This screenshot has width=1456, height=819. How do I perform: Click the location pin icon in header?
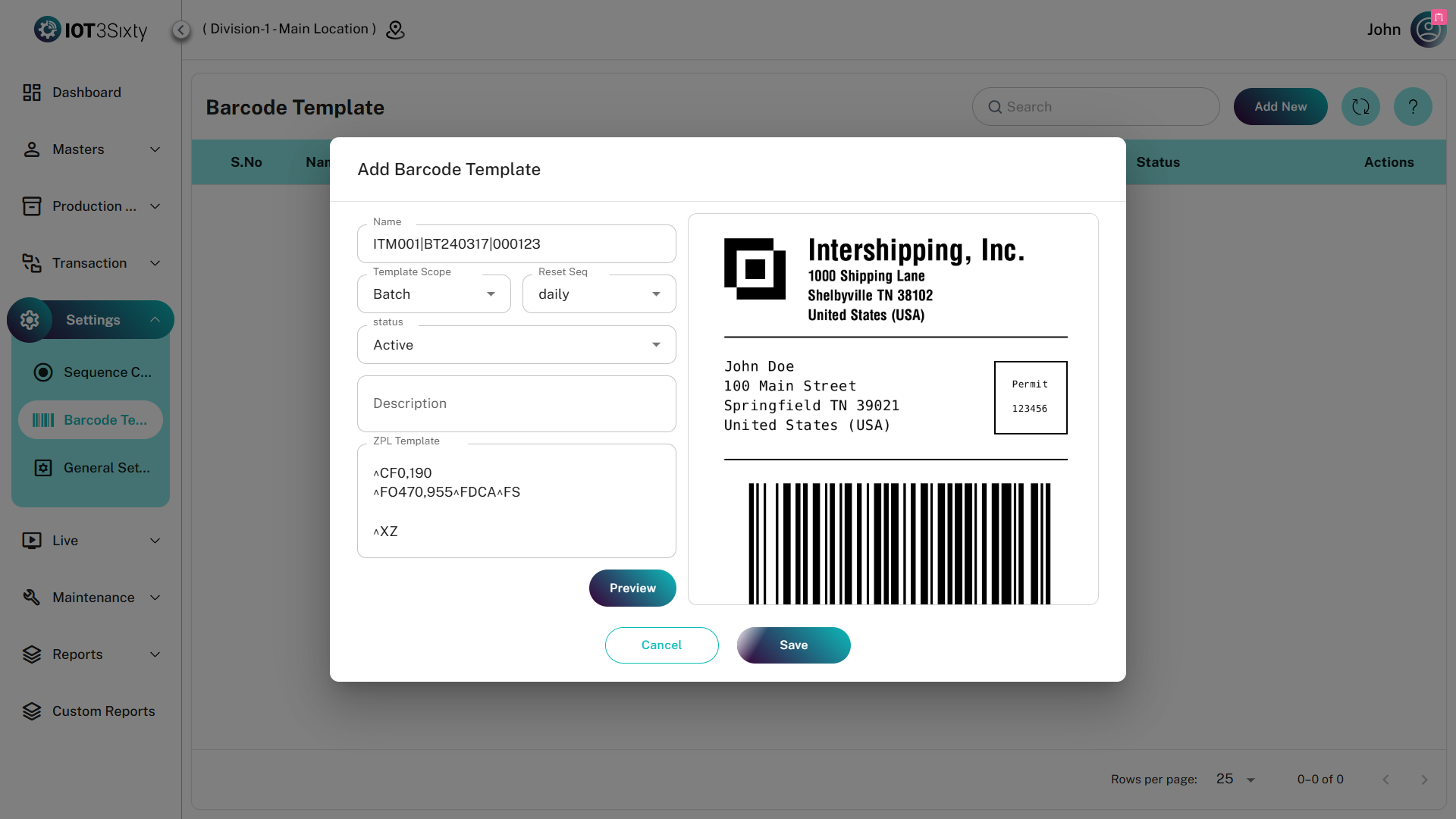[x=395, y=30]
